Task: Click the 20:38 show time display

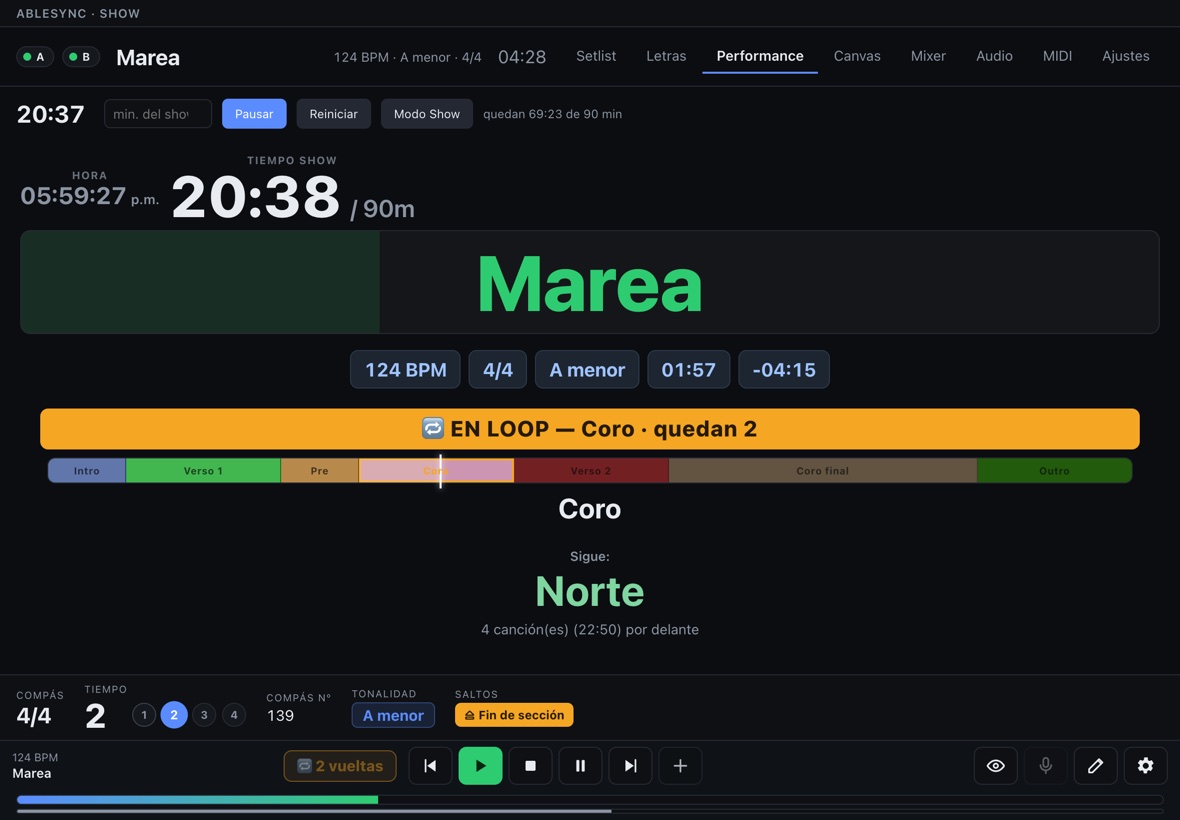Action: click(x=256, y=197)
